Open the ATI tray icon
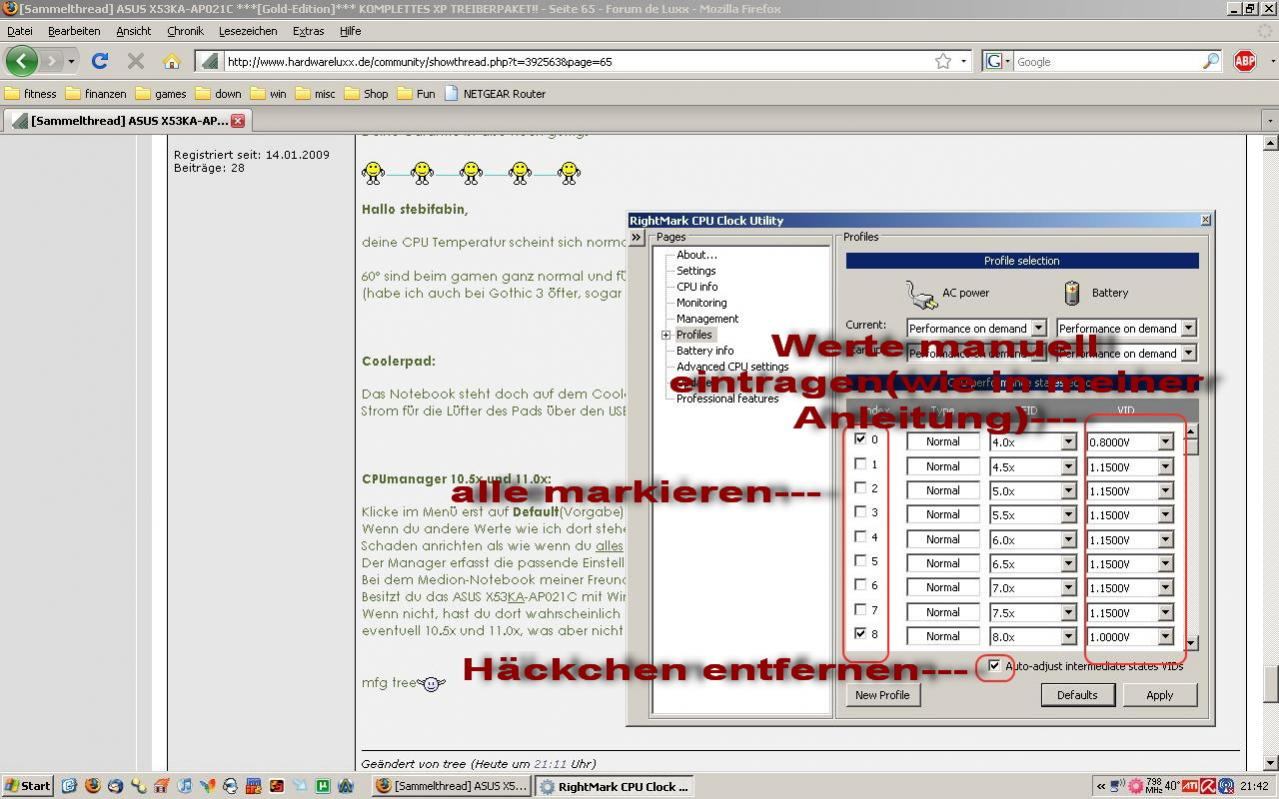Screen dimensions: 1279x799 (x=1192, y=786)
